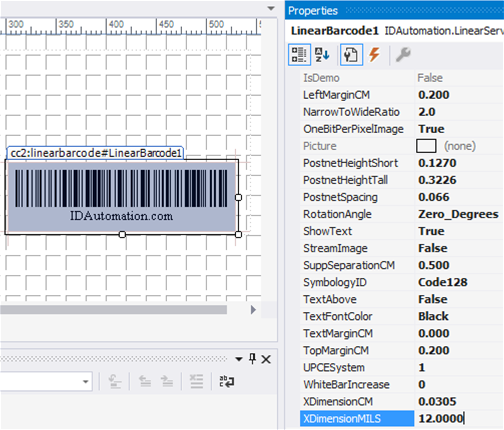The image size is (504, 430).
Task: Click the ShowText value True
Action: coord(431,231)
